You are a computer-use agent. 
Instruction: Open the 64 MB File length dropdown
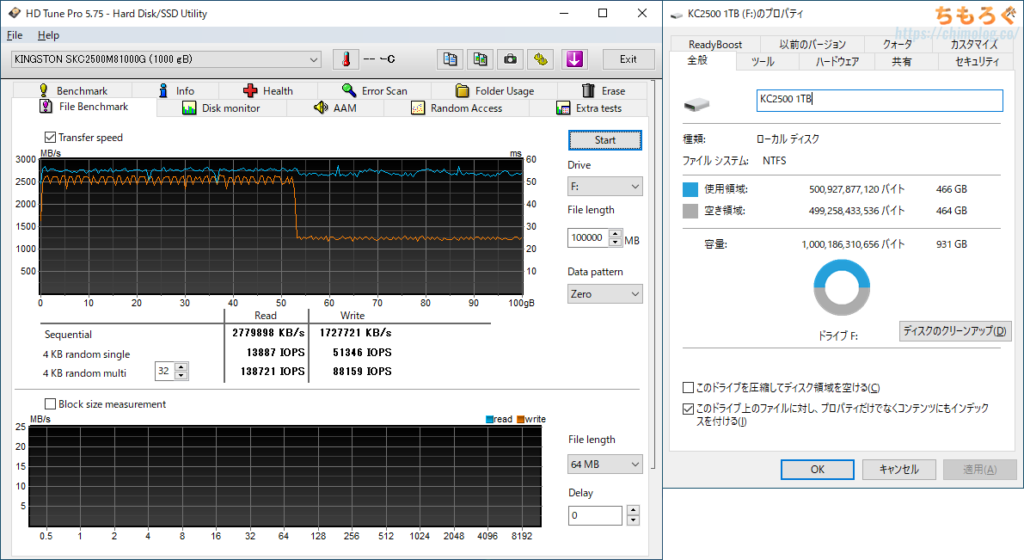click(605, 464)
